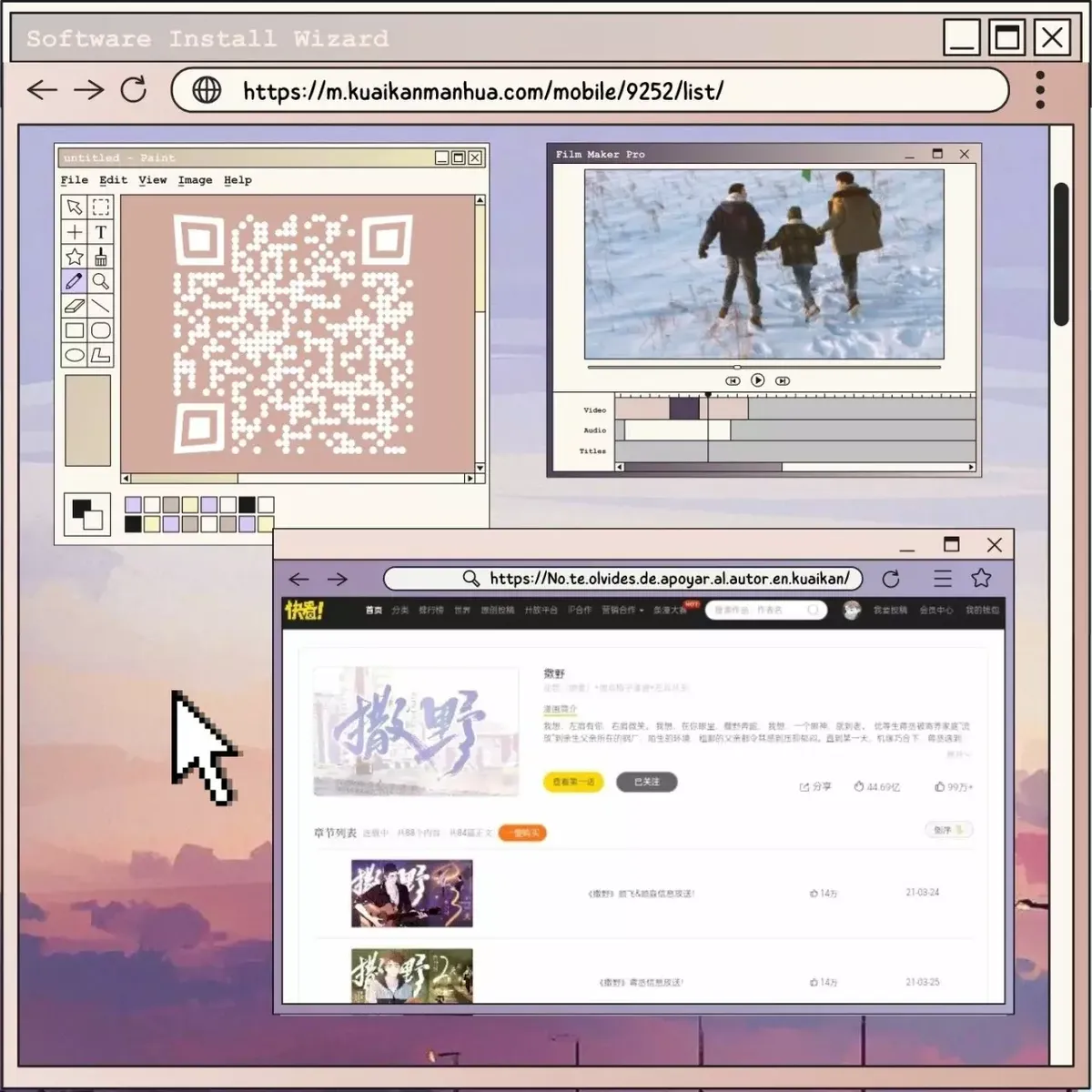Open the outer browser's three-dot menu

(x=1040, y=90)
